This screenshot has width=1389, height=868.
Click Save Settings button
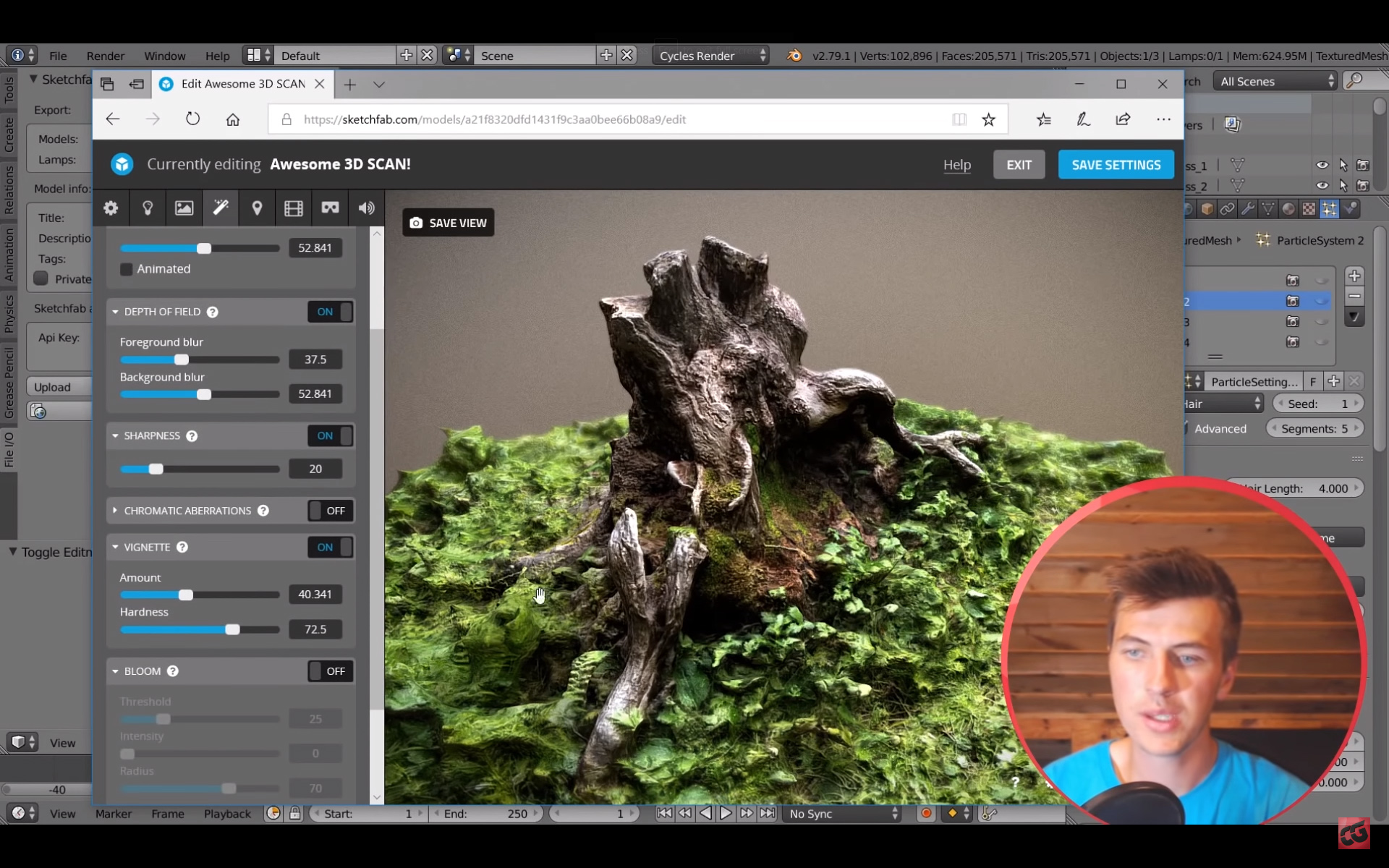pyautogui.click(x=1116, y=165)
